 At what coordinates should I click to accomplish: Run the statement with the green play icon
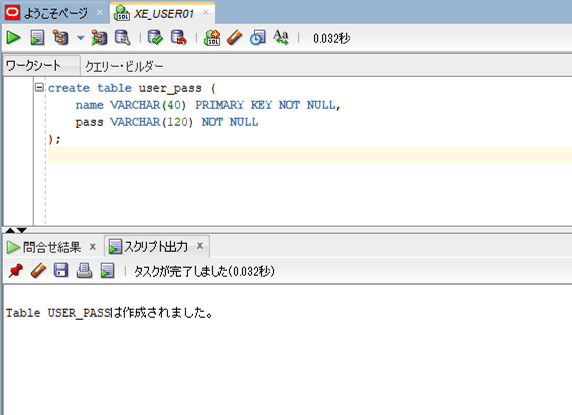tap(13, 38)
